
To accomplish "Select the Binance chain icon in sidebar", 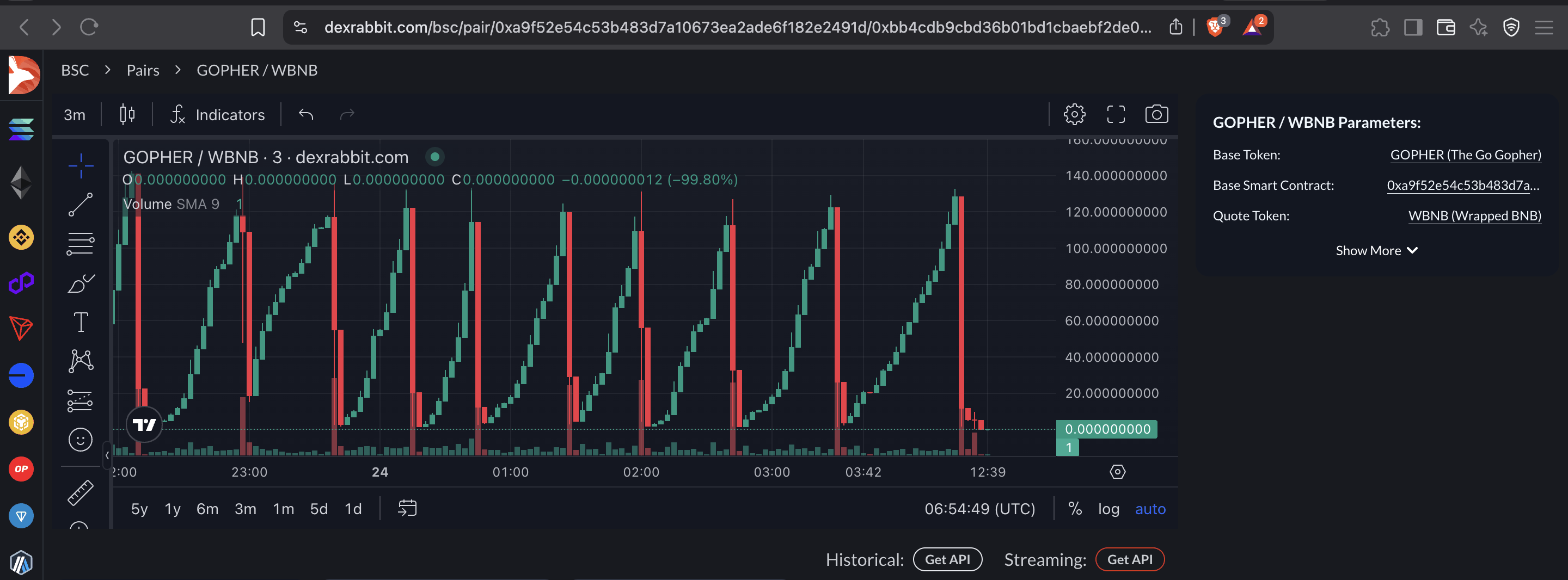I will (21, 237).
